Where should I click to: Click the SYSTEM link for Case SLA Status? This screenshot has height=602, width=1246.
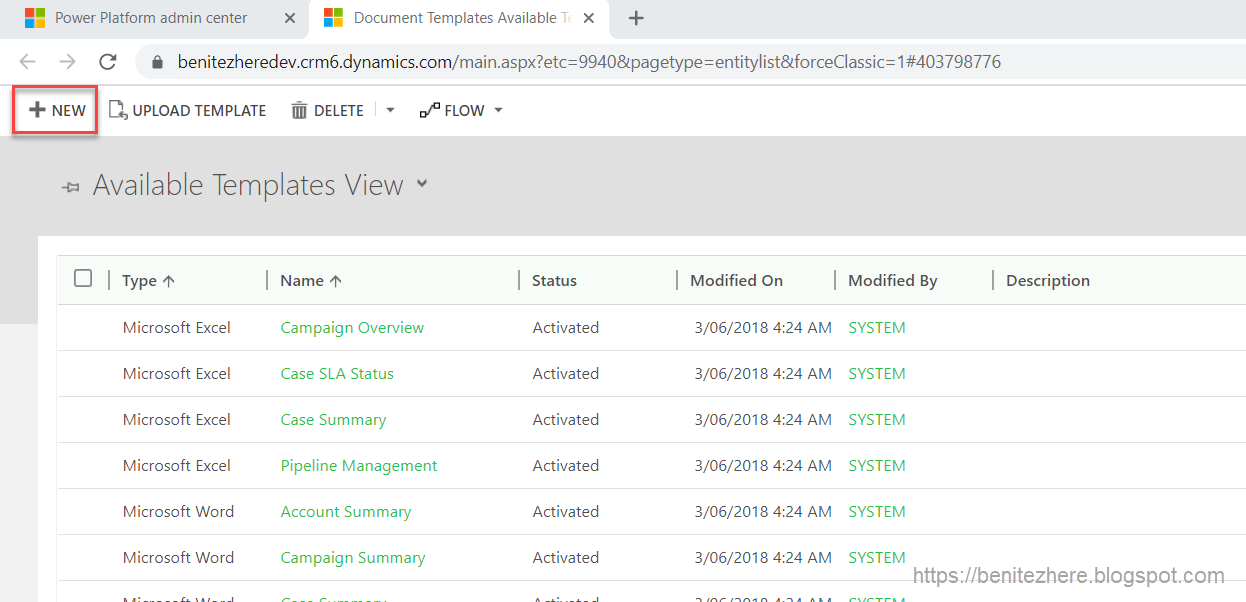[876, 374]
